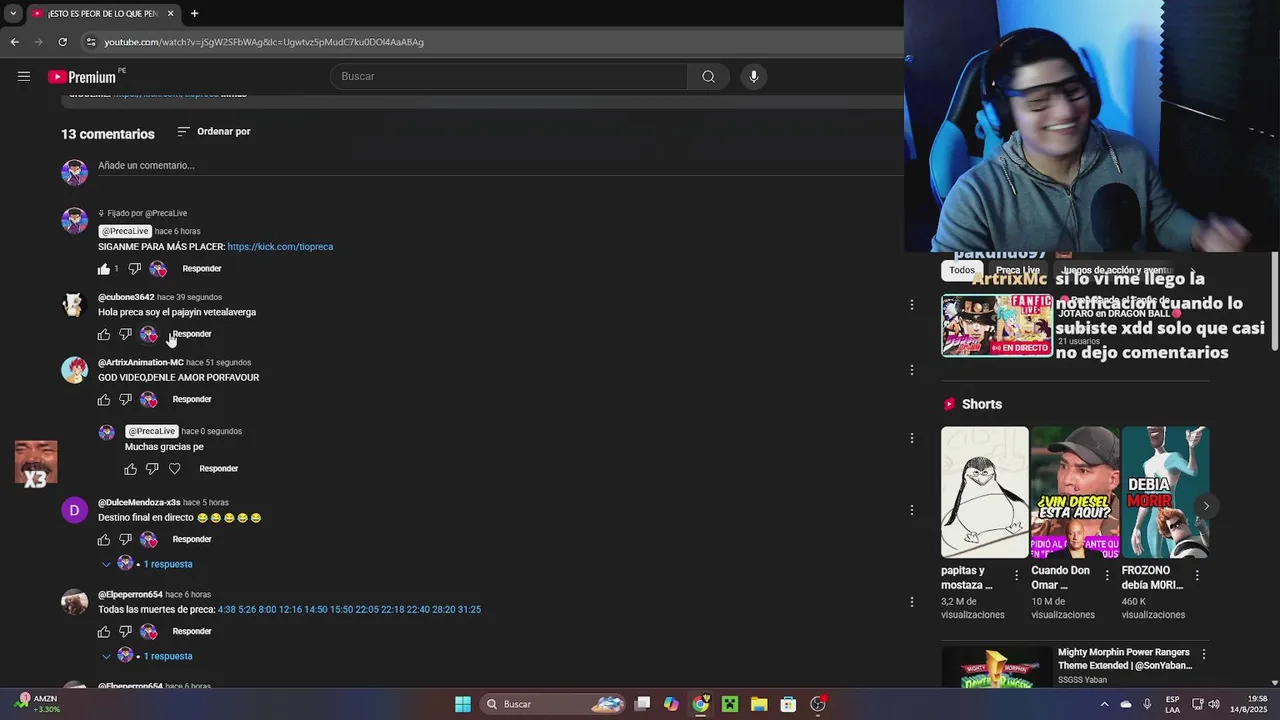Open the FROZONO debía MORIR Short
1280x720 pixels.
tap(1165, 492)
